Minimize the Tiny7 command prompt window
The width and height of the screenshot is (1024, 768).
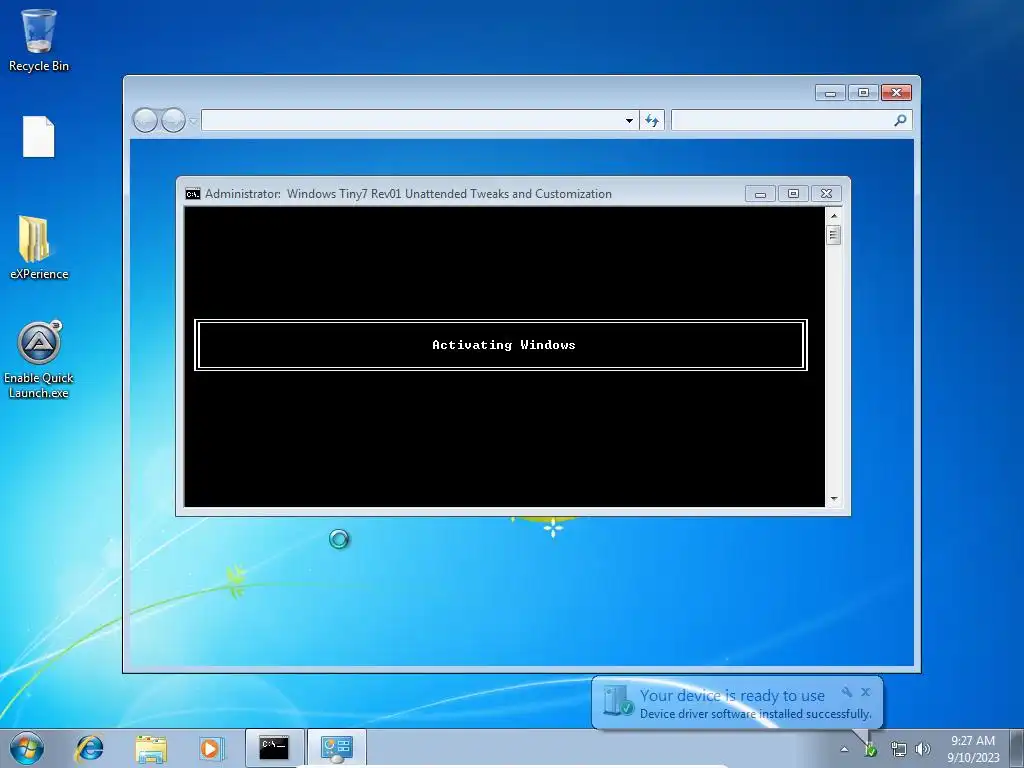760,194
